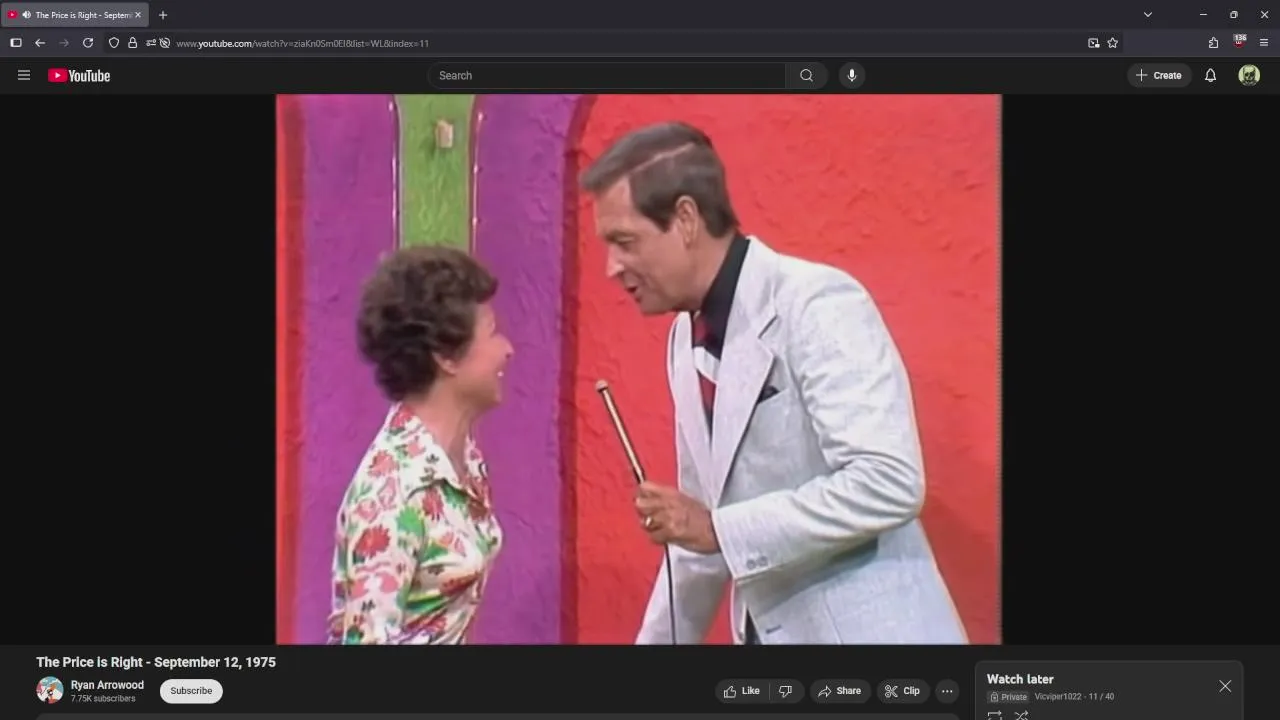
Task: Click the search magnifier button
Action: pyautogui.click(x=806, y=75)
